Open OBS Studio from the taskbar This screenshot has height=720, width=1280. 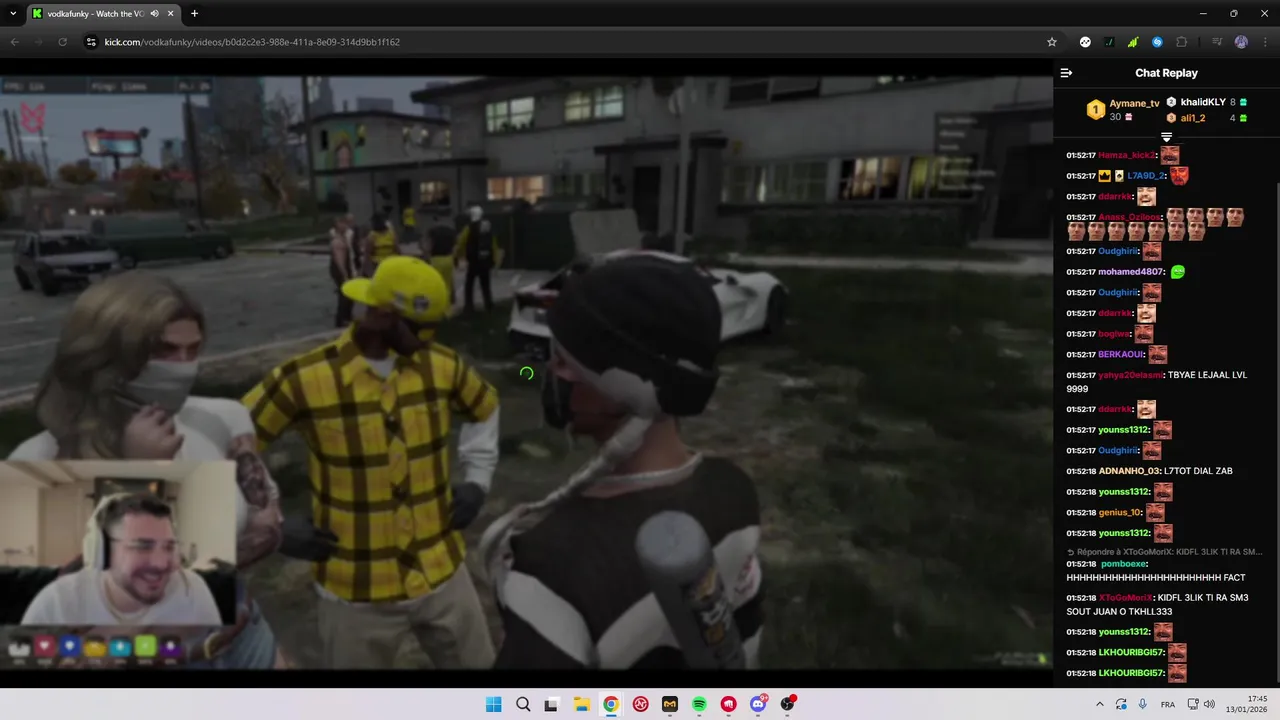coord(788,704)
